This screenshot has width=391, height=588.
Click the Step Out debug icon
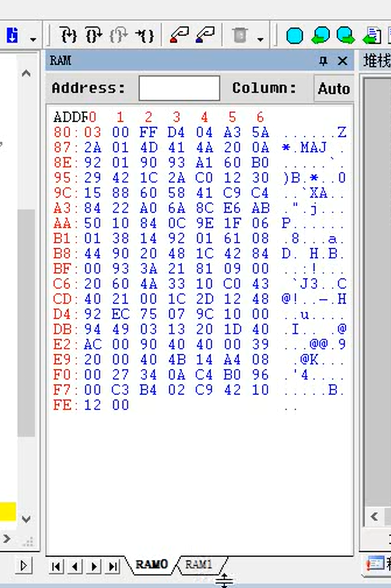click(x=119, y=35)
